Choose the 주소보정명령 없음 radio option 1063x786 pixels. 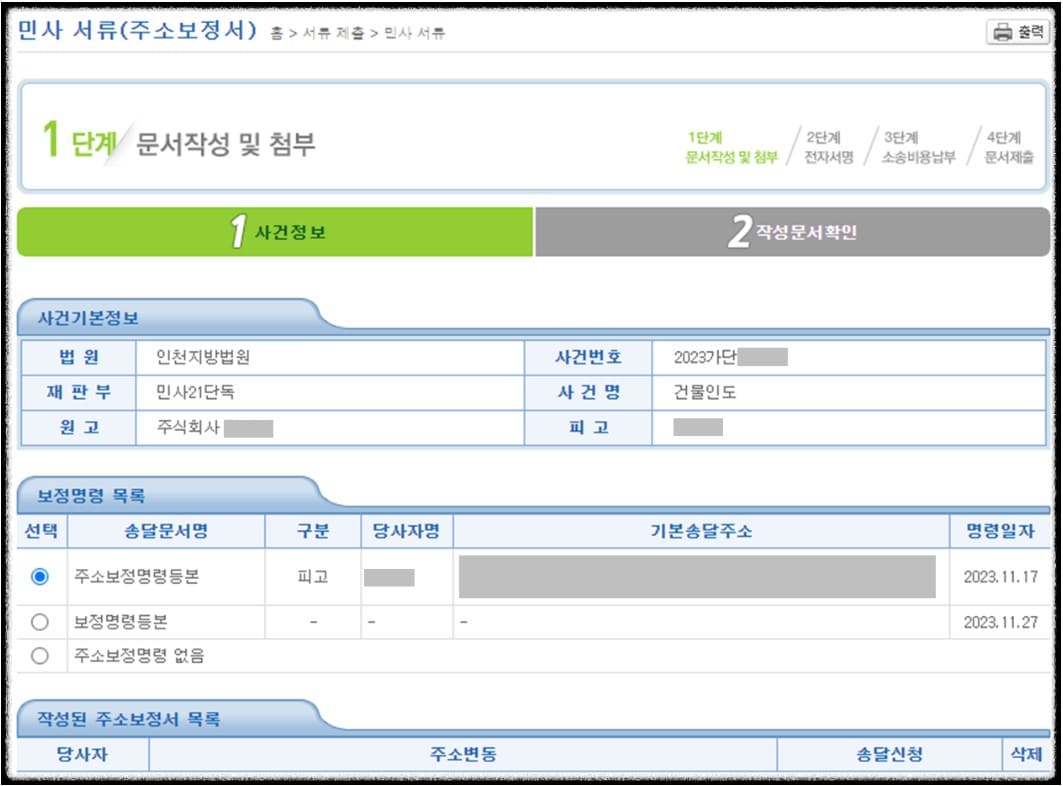[40, 656]
